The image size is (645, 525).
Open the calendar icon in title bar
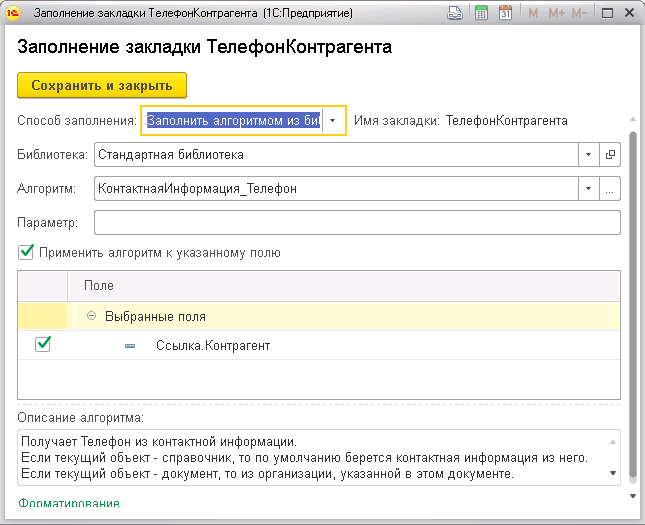(x=505, y=13)
